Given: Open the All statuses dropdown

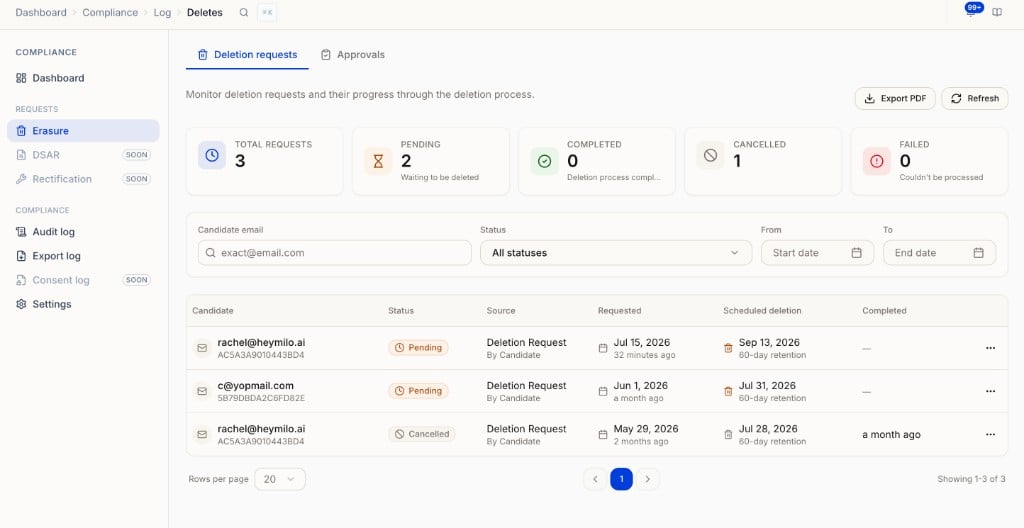Looking at the screenshot, I should pos(616,253).
